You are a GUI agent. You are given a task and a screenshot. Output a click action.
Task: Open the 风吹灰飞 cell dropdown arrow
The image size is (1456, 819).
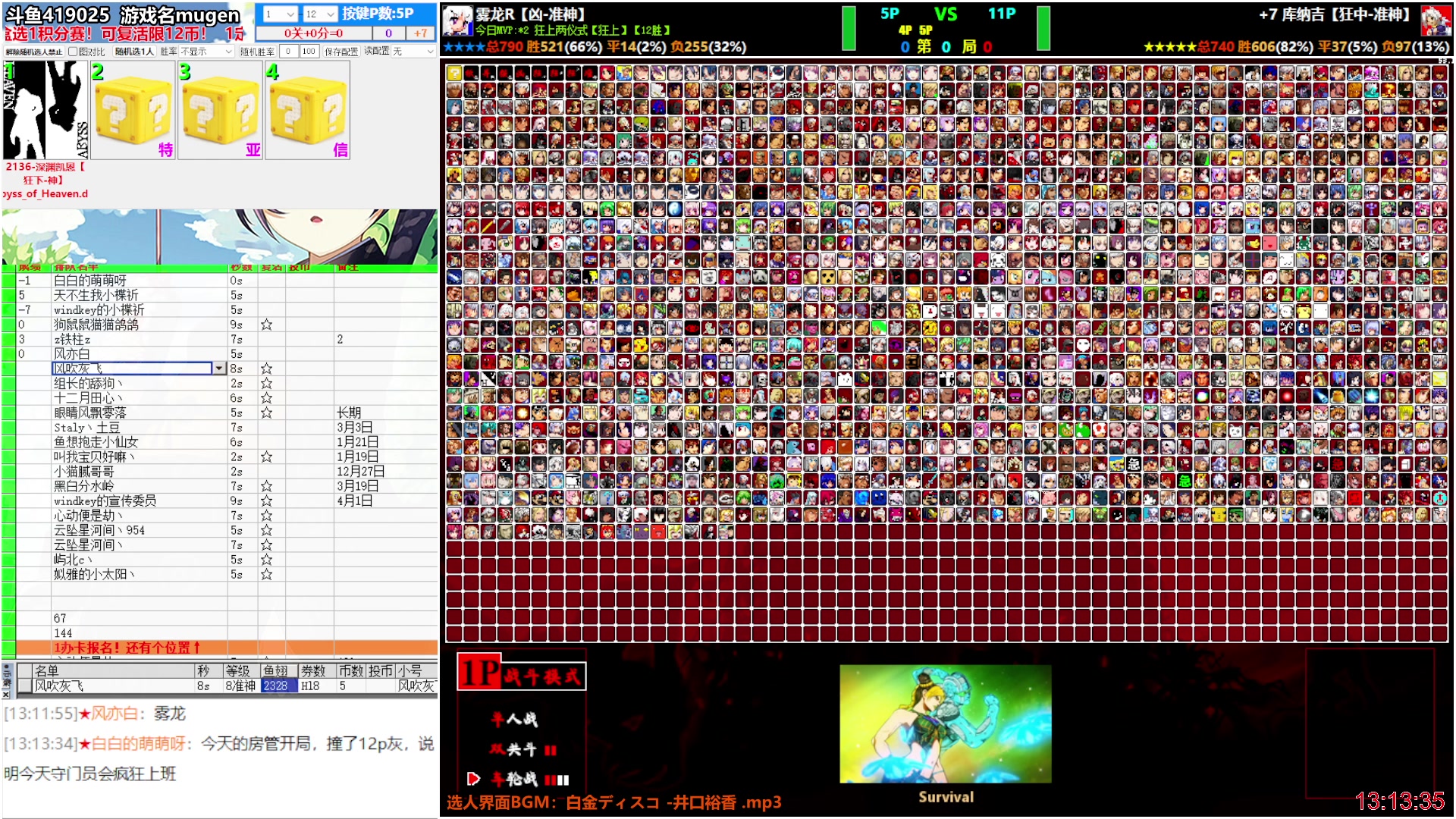219,369
